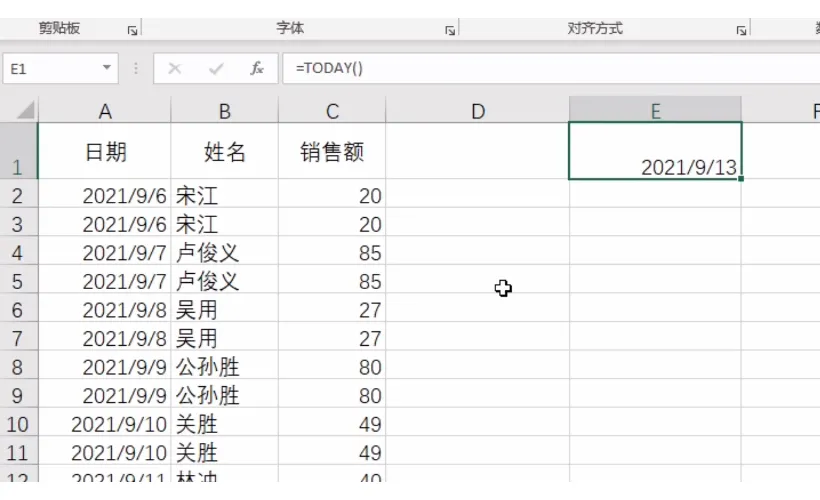Expand the Name Box dropdown arrow
820x500 pixels.
pyautogui.click(x=107, y=68)
